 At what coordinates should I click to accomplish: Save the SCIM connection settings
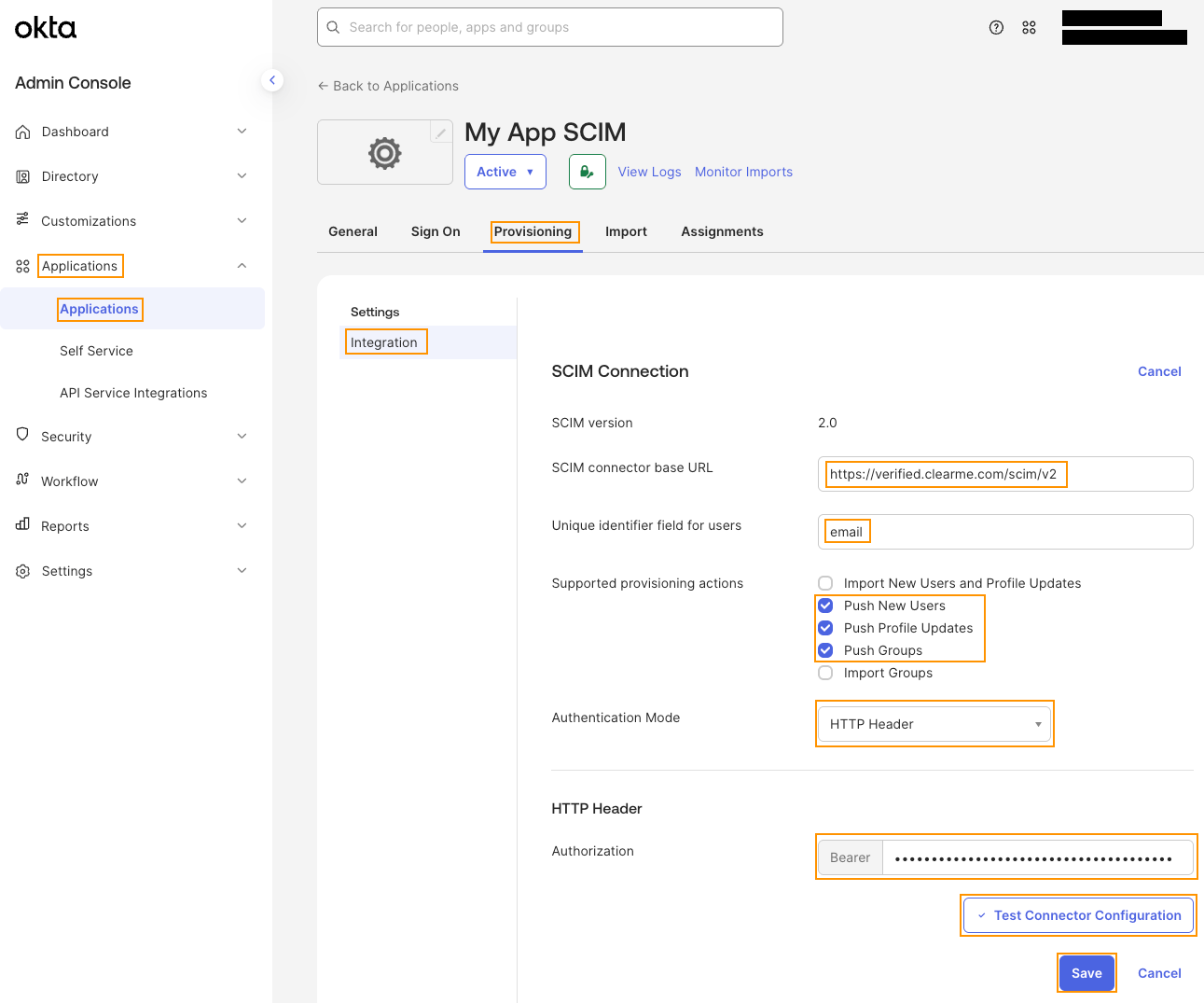1086,973
